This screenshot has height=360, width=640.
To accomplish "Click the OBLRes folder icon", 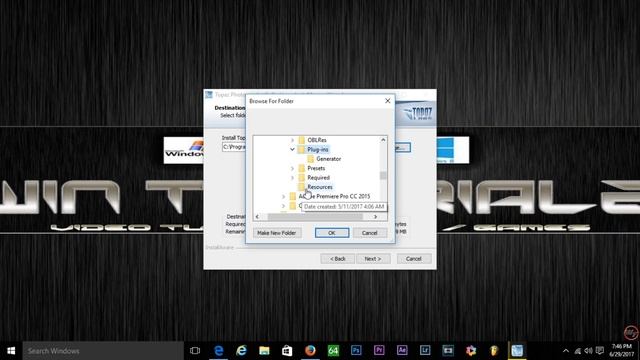I will coord(302,140).
